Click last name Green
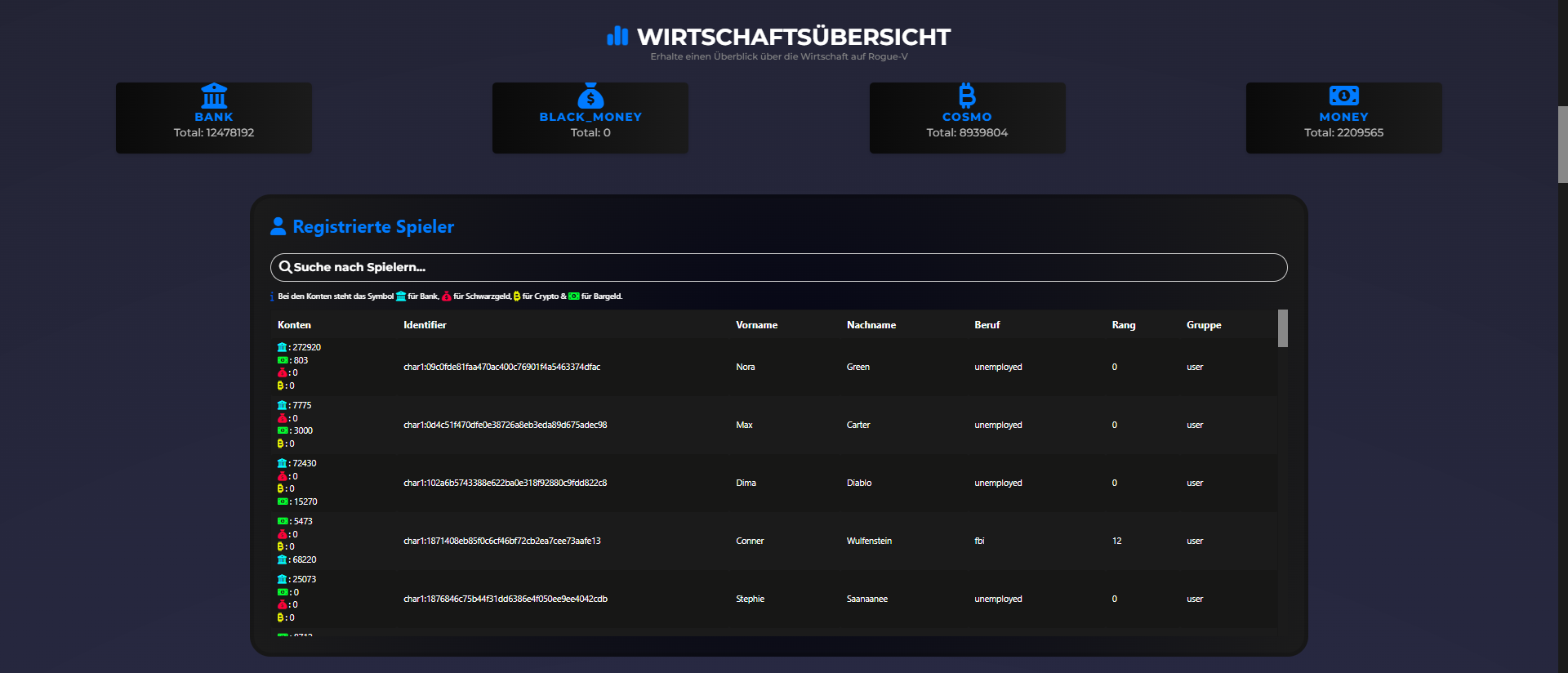Image resolution: width=1568 pixels, height=673 pixels. pos(858,367)
